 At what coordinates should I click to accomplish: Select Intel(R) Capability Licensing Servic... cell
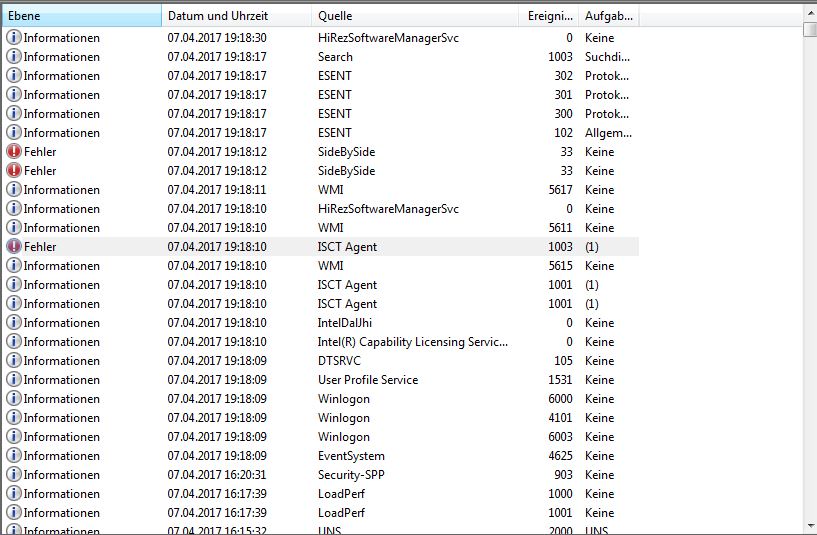pos(413,342)
